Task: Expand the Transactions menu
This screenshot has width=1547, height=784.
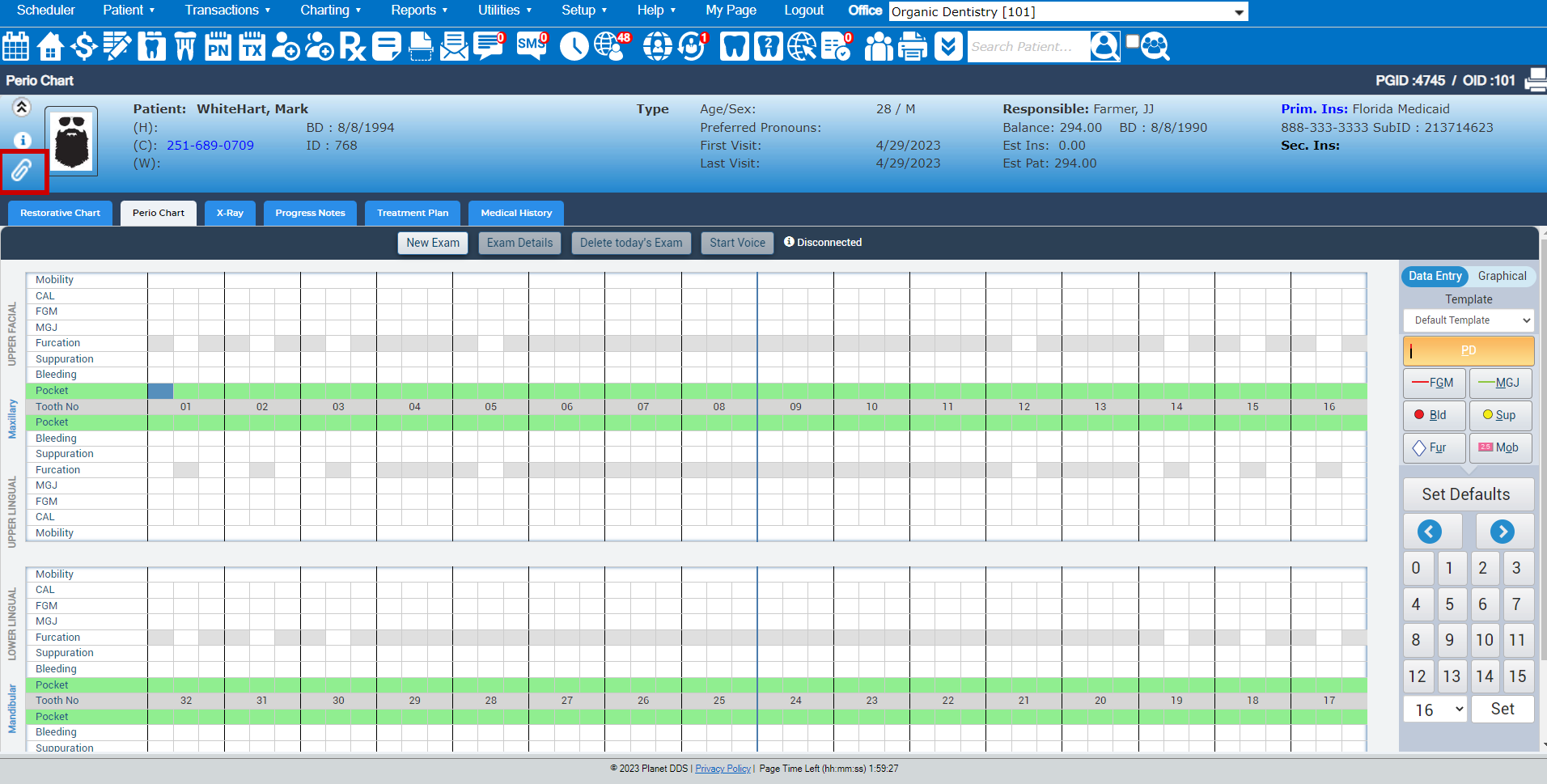Action: coord(227,10)
